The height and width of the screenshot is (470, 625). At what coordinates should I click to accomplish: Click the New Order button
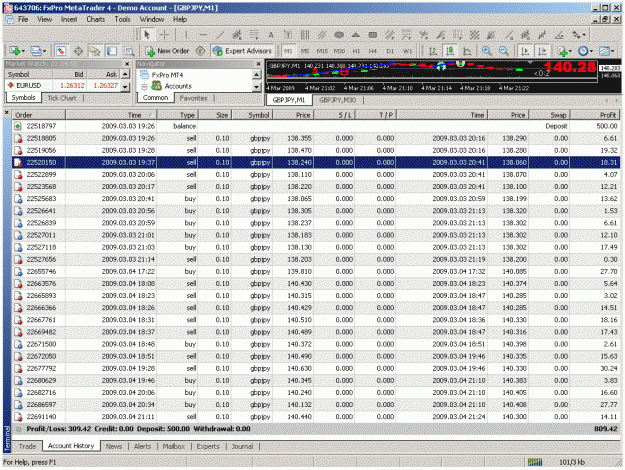click(x=167, y=51)
